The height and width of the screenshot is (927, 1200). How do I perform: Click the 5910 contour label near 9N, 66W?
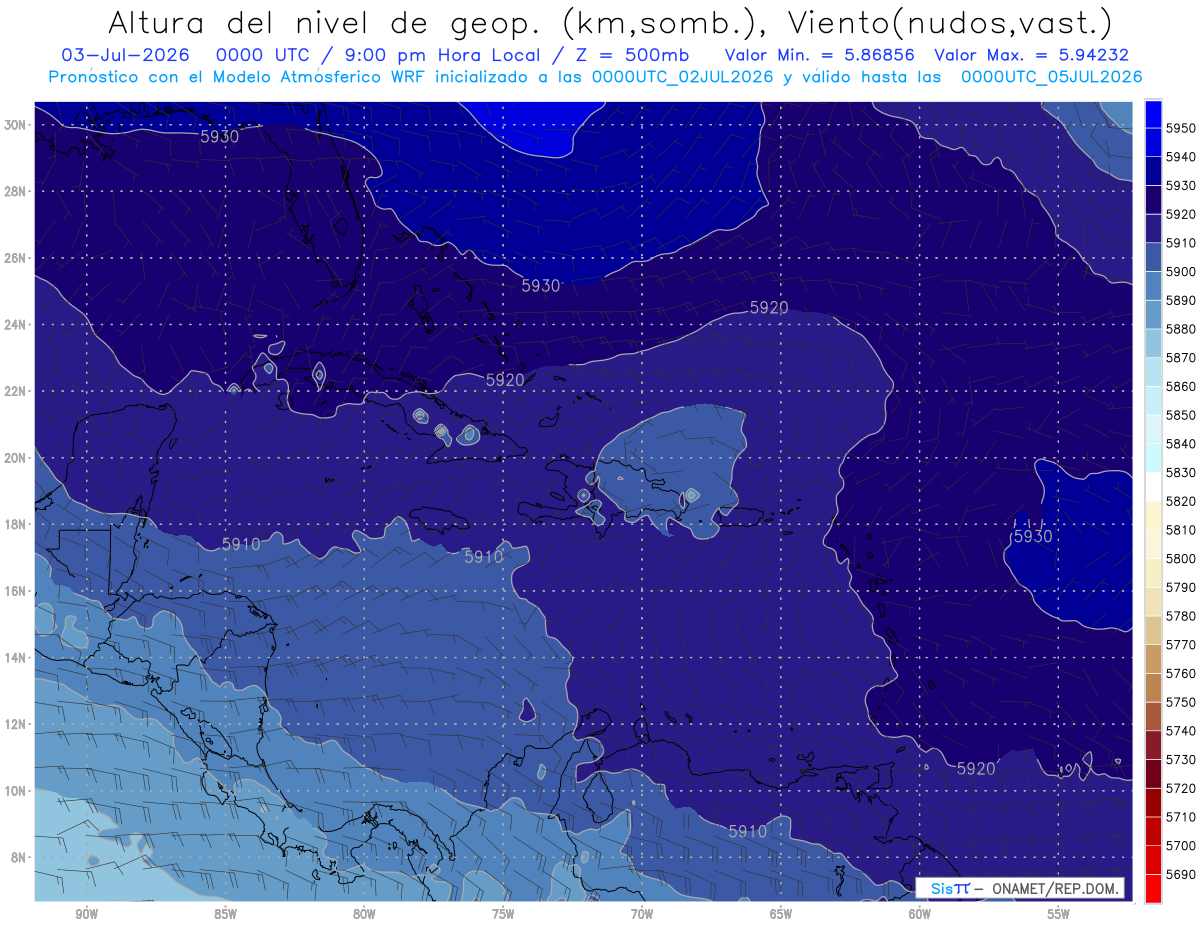click(x=748, y=831)
